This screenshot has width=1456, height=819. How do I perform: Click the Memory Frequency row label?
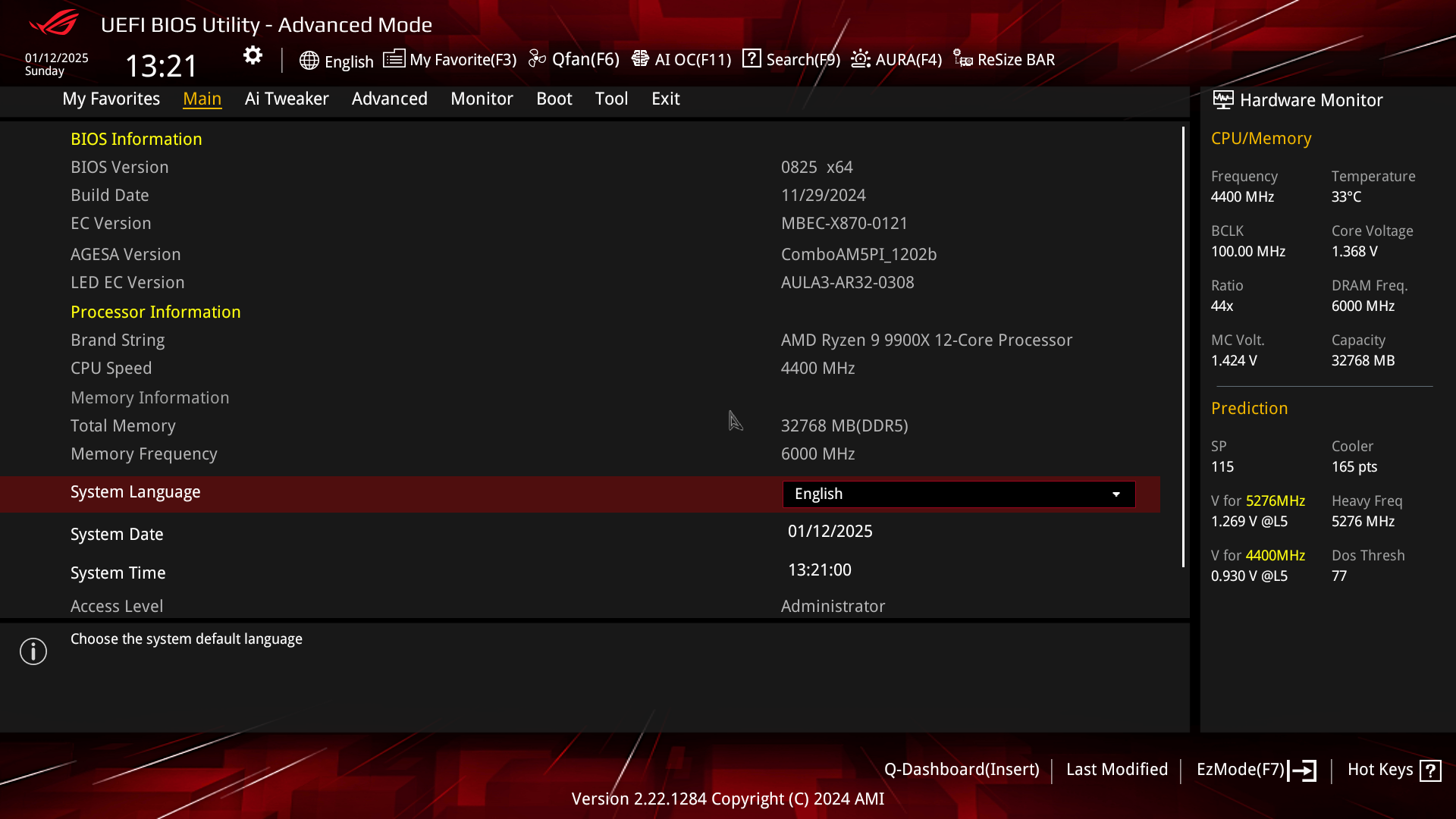(x=144, y=454)
